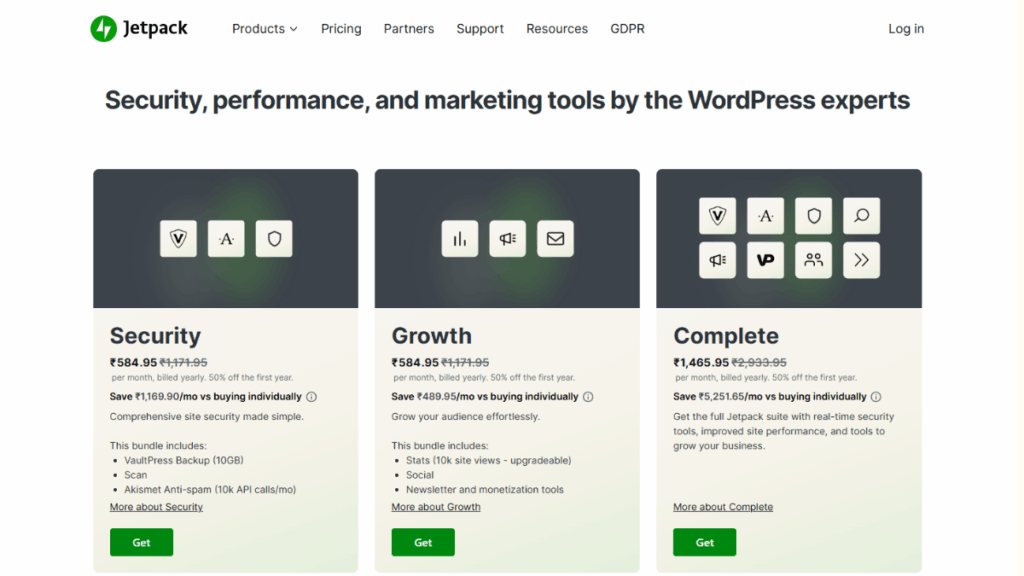Viewport: 1024px width, 576px height.
Task: Click the Akismet icon in Security card
Action: coord(226,239)
